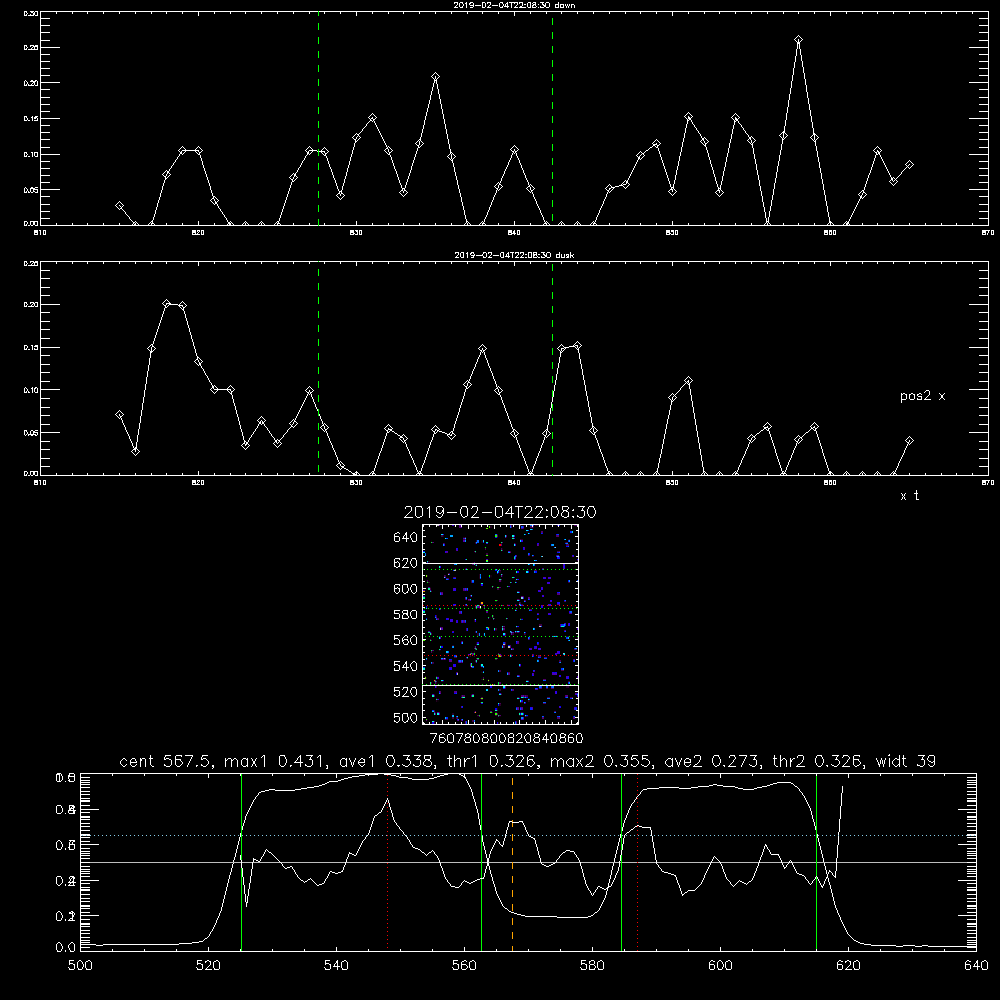Click the upper solid white line in speckle image
Viewport: 1000px width, 1000px height.
[x=500, y=563]
